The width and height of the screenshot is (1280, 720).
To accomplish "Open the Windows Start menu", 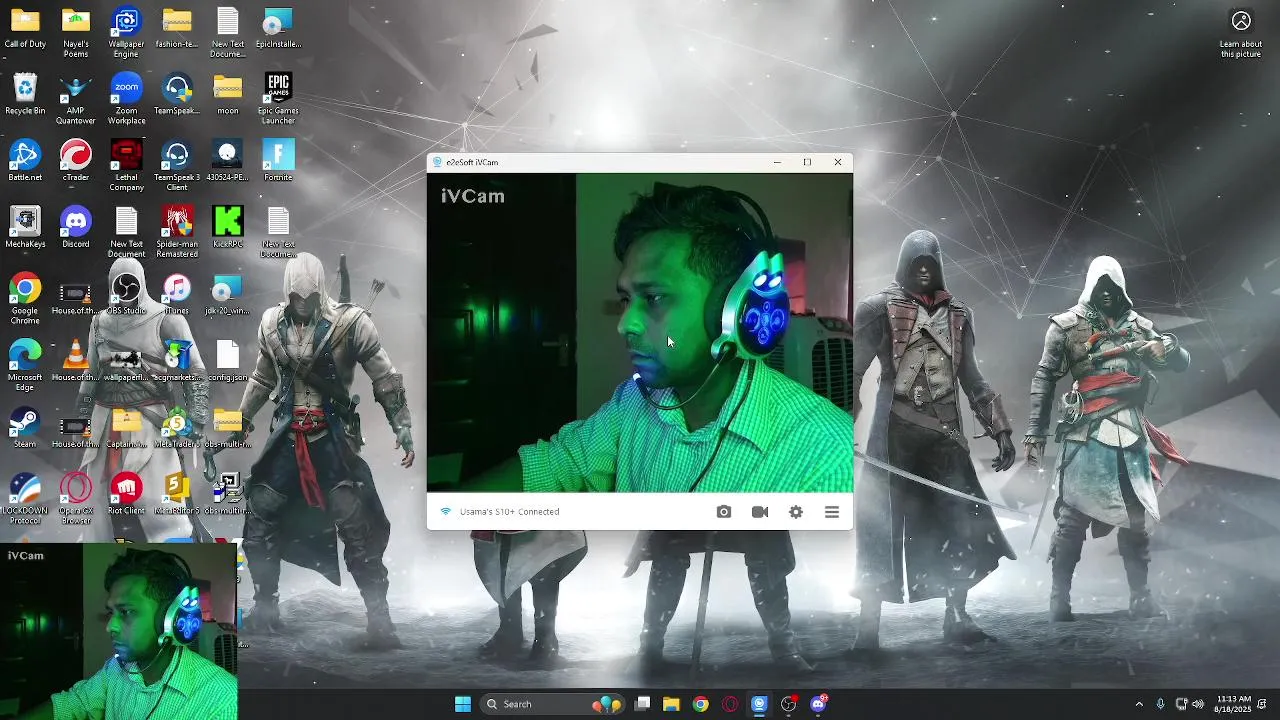I will click(x=463, y=704).
